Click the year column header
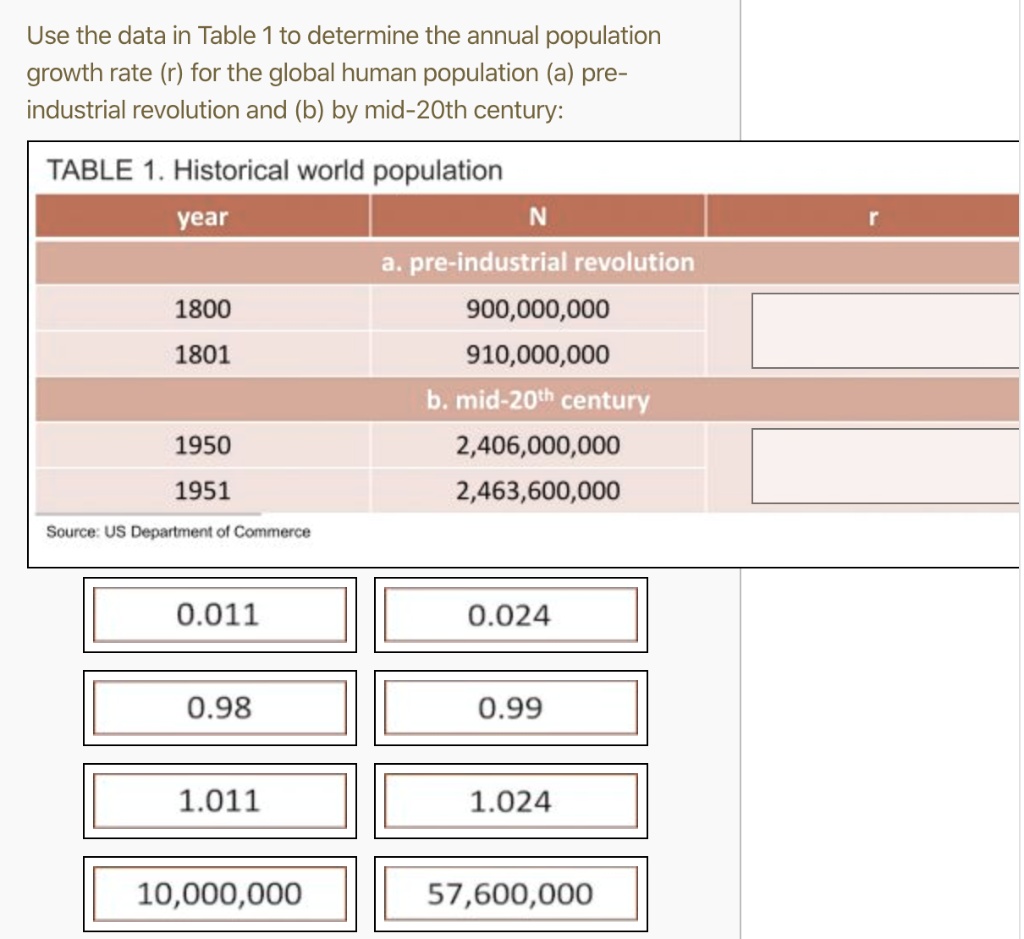This screenshot has height=939, width=1024. (x=203, y=217)
